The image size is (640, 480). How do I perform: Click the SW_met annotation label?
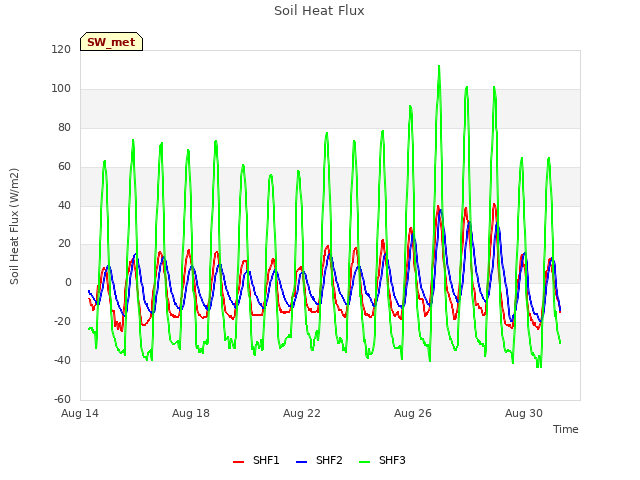(x=111, y=42)
